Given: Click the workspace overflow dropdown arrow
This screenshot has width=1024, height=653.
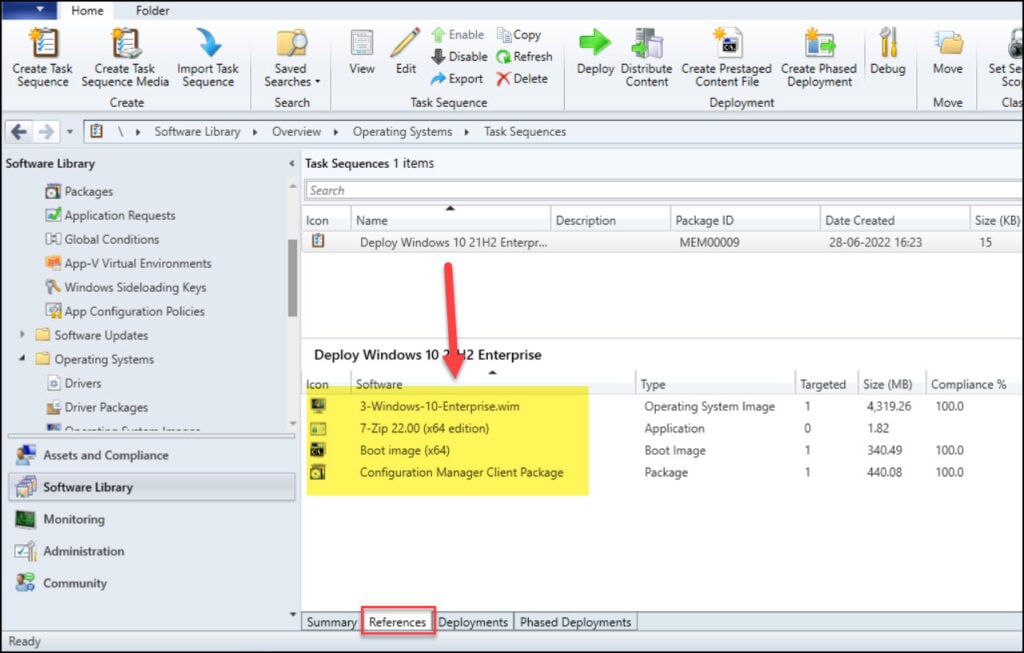Looking at the screenshot, I should tap(292, 614).
